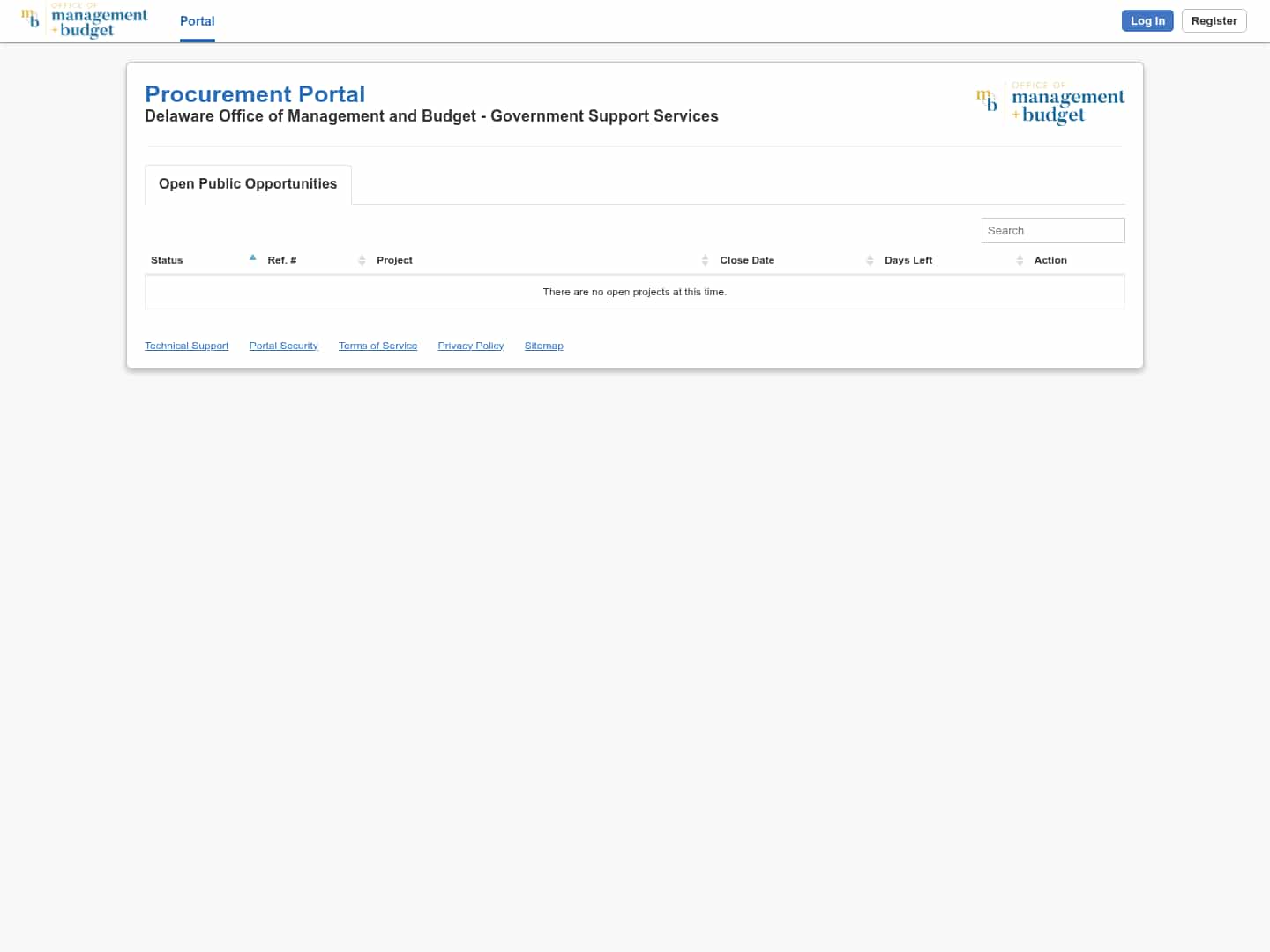Sort table by Days Left column
This screenshot has width=1270, height=952.
[953, 260]
